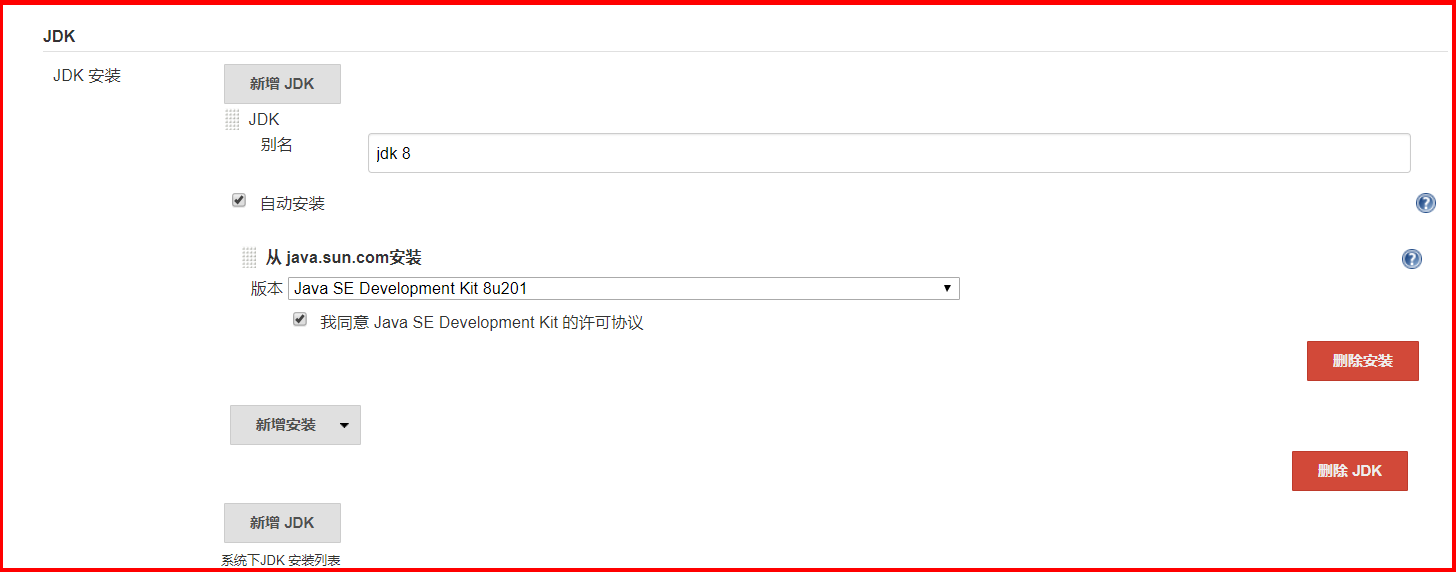This screenshot has width=1456, height=572.
Task: Click the drag handle beside the JDK entry
Action: click(232, 120)
